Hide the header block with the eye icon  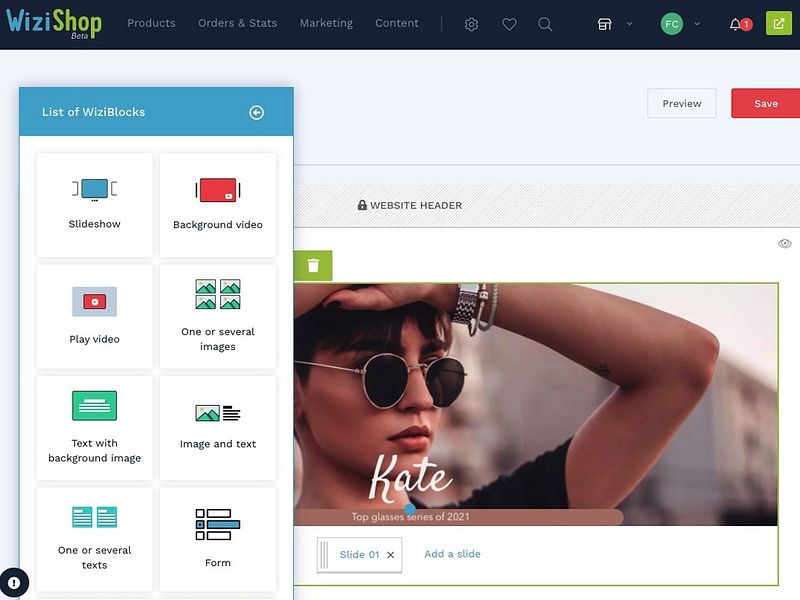point(785,243)
